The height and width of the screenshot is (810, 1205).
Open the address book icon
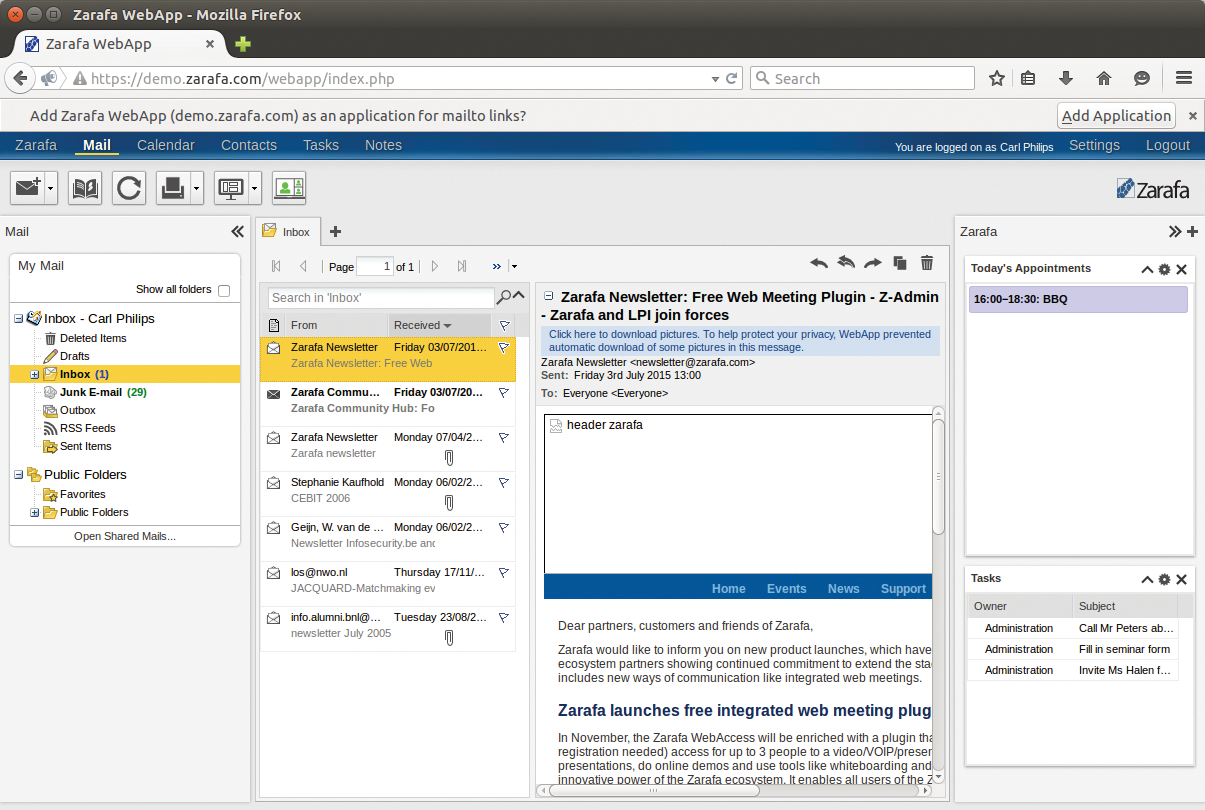click(85, 188)
